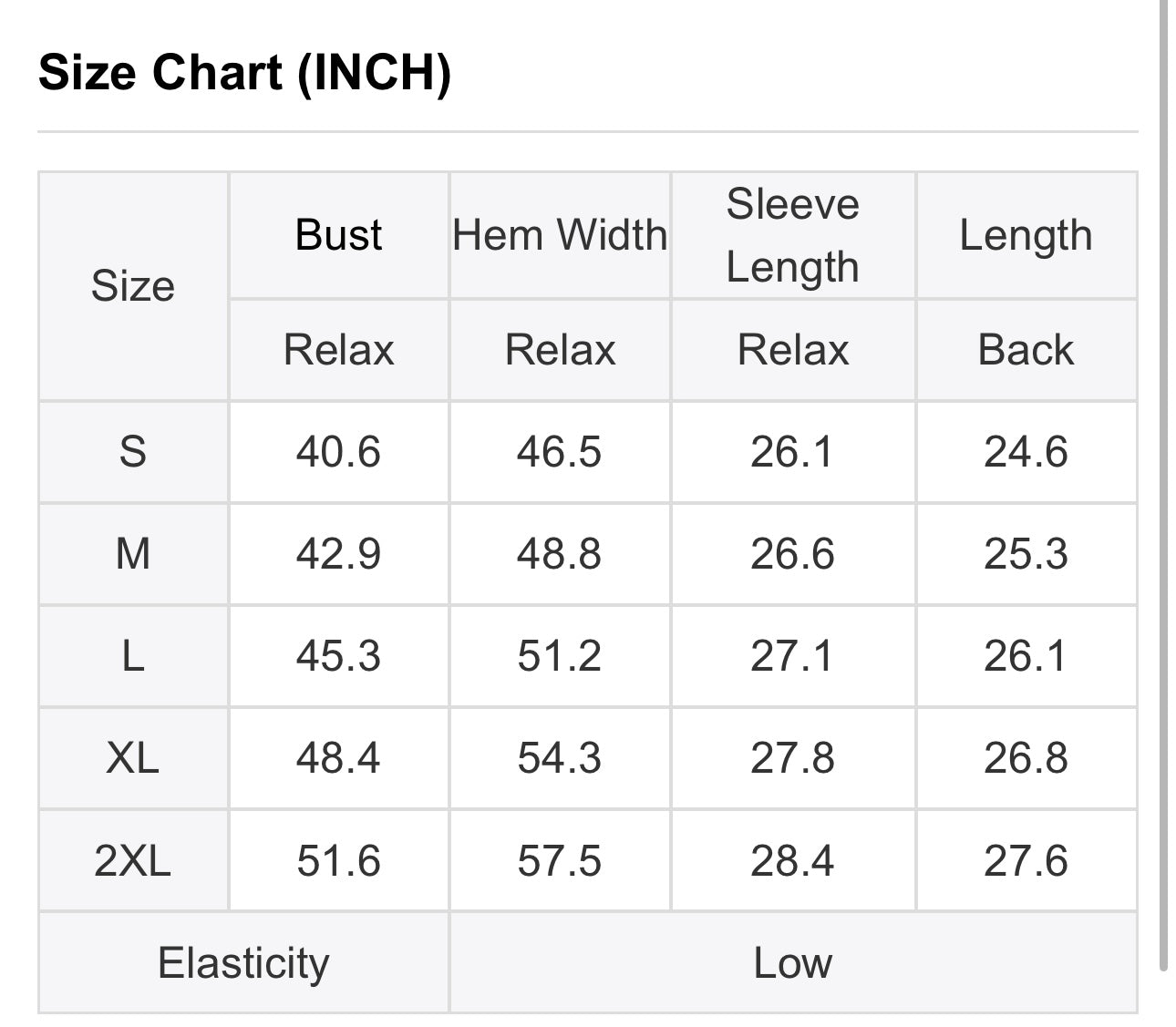Click hem width value 48.8
1176x1027 pixels.
(560, 554)
